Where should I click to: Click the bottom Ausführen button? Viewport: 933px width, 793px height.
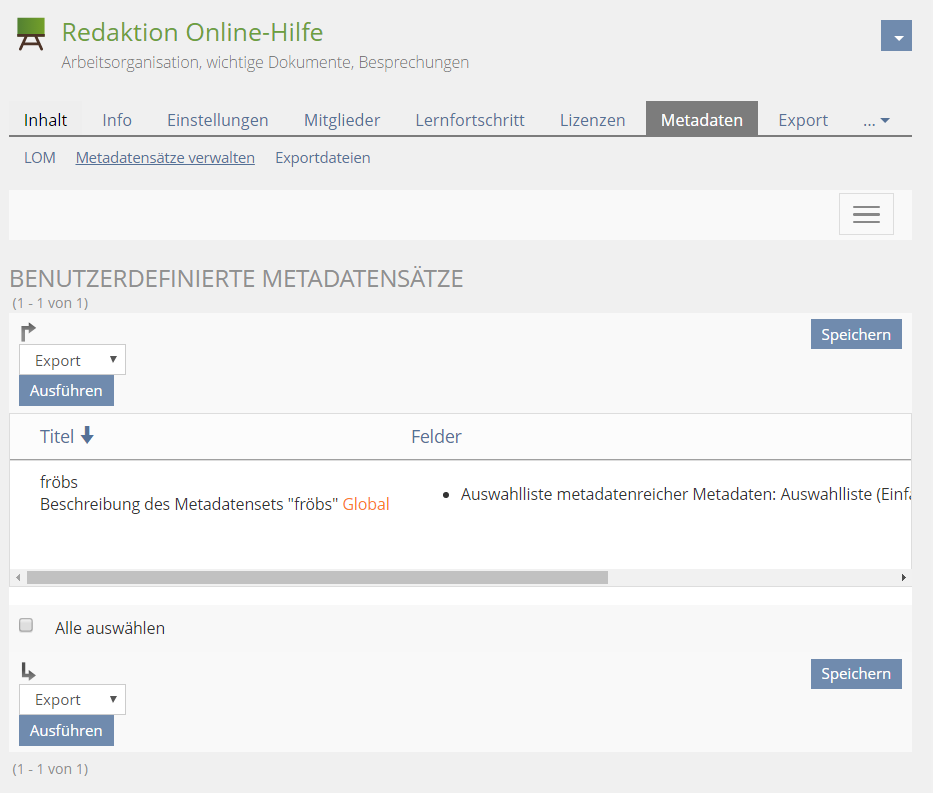pos(66,731)
